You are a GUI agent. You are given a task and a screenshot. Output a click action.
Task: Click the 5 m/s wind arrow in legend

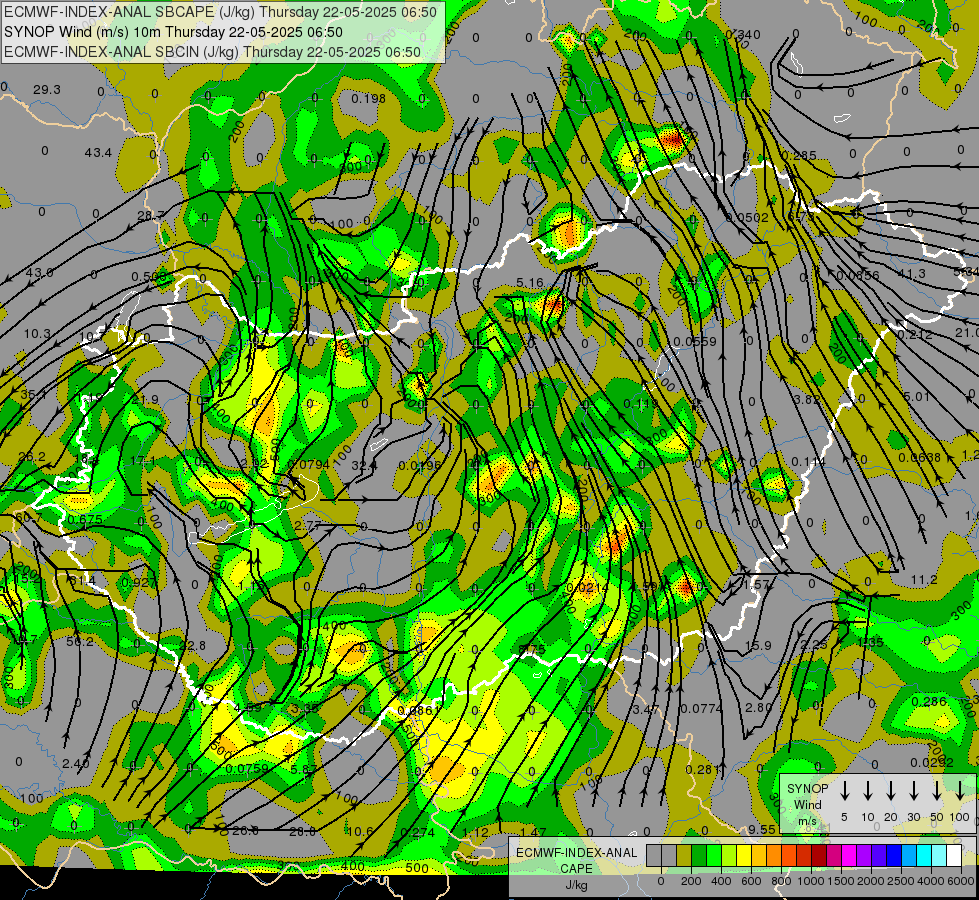(845, 790)
